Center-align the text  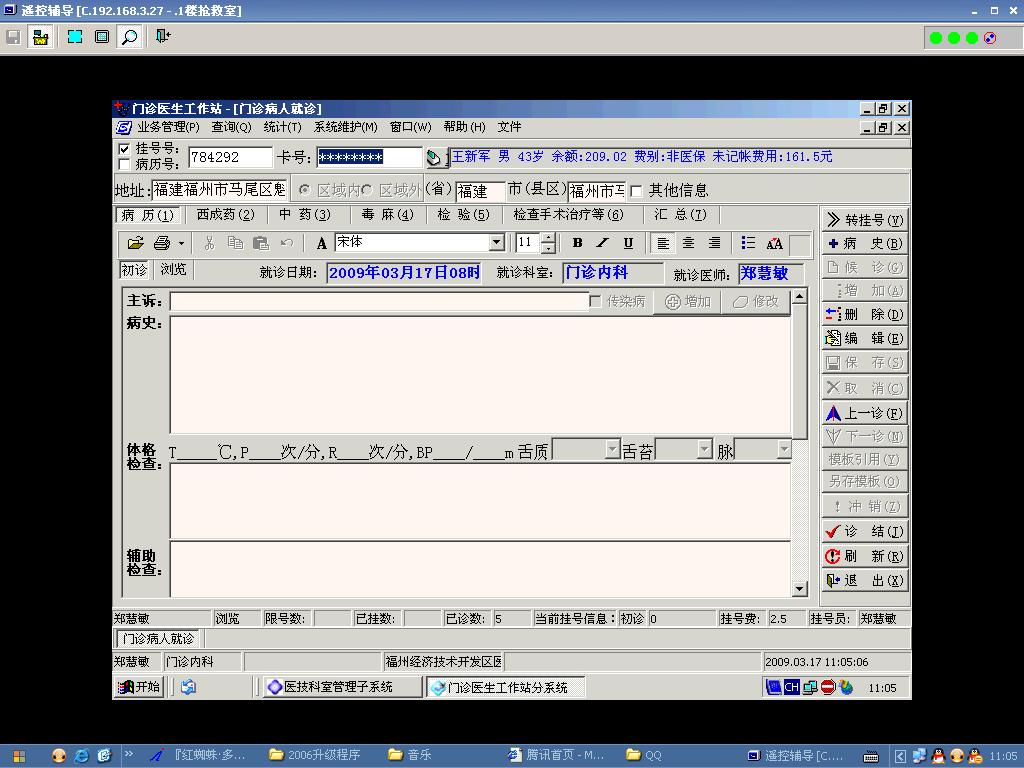click(688, 243)
